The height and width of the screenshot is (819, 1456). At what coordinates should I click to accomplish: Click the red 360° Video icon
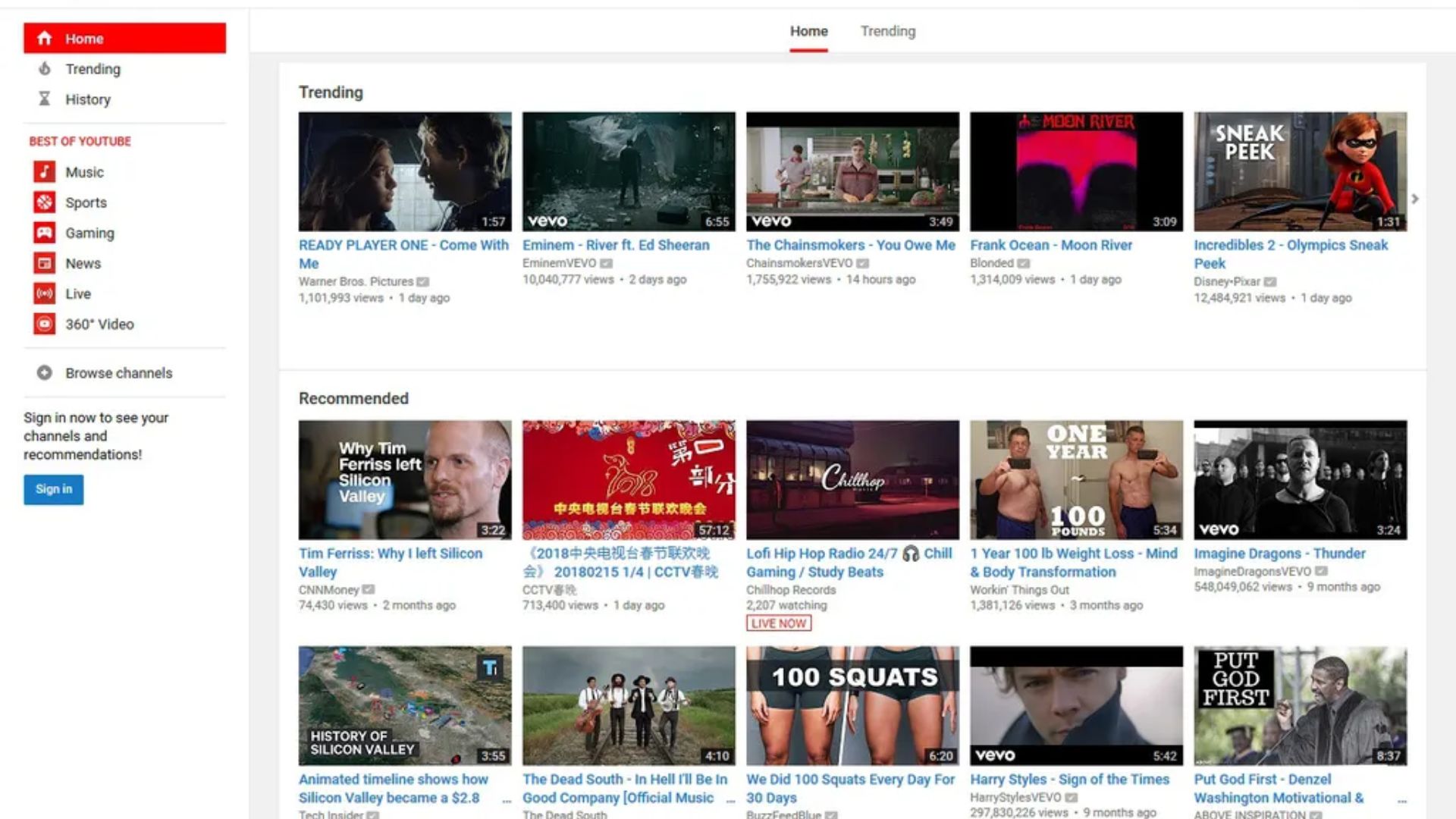coord(45,323)
